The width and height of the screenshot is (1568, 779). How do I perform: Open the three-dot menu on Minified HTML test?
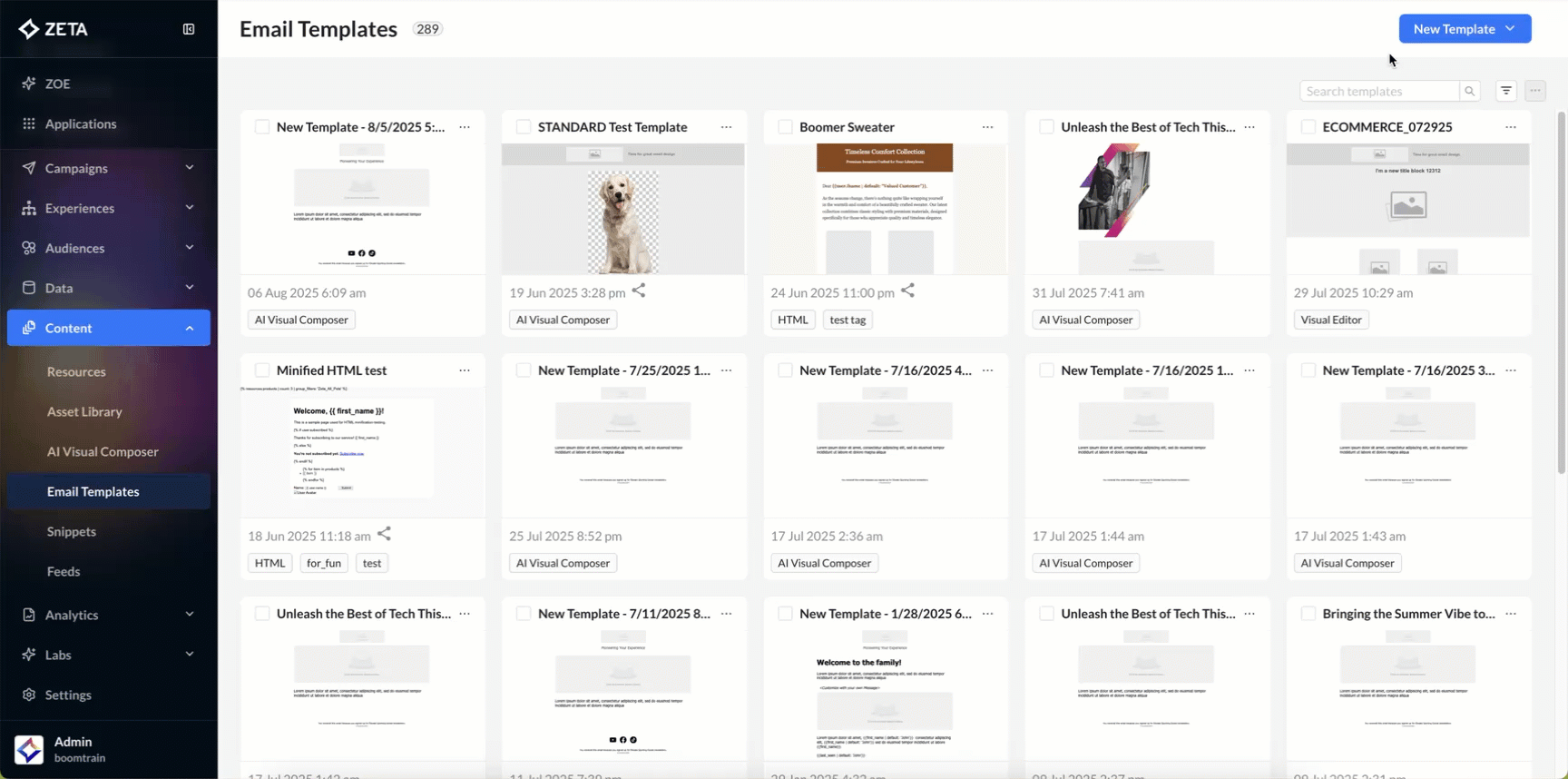click(465, 370)
